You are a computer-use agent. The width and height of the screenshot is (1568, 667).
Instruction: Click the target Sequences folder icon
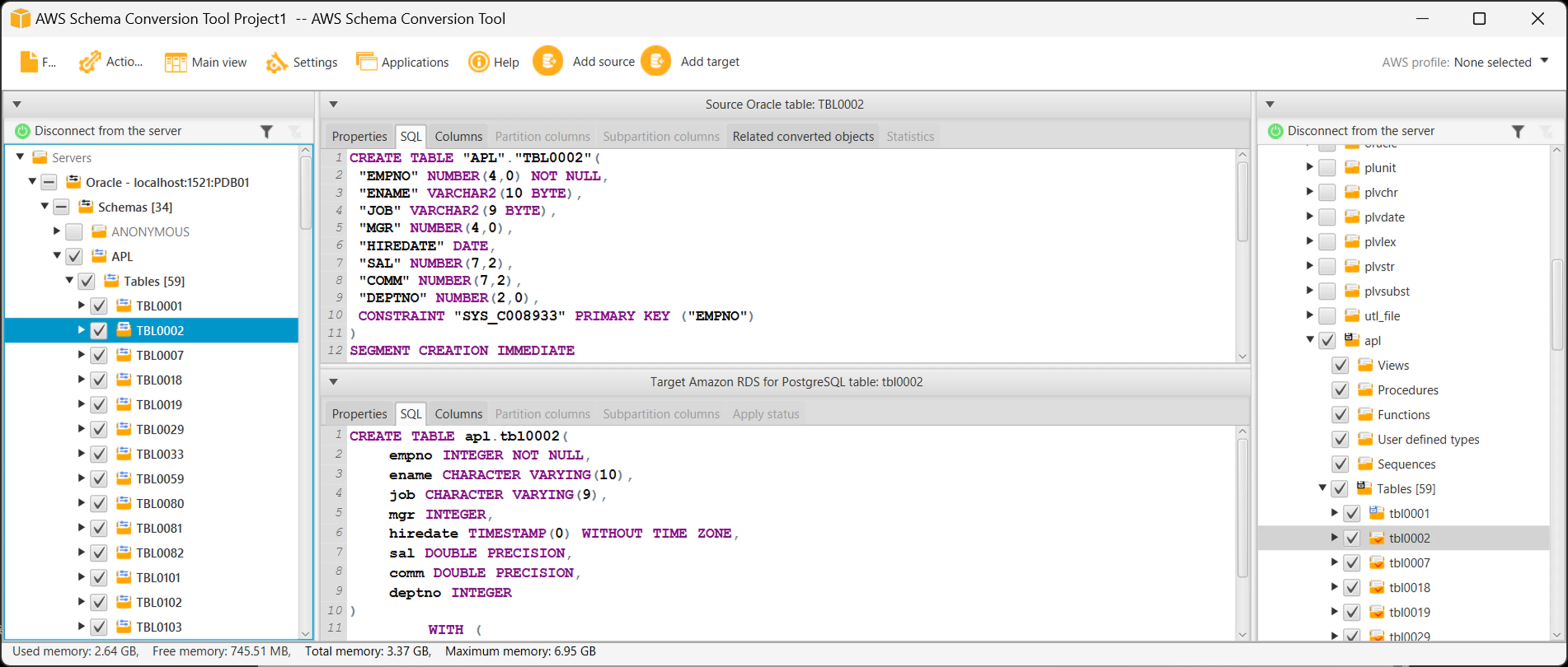[1365, 463]
